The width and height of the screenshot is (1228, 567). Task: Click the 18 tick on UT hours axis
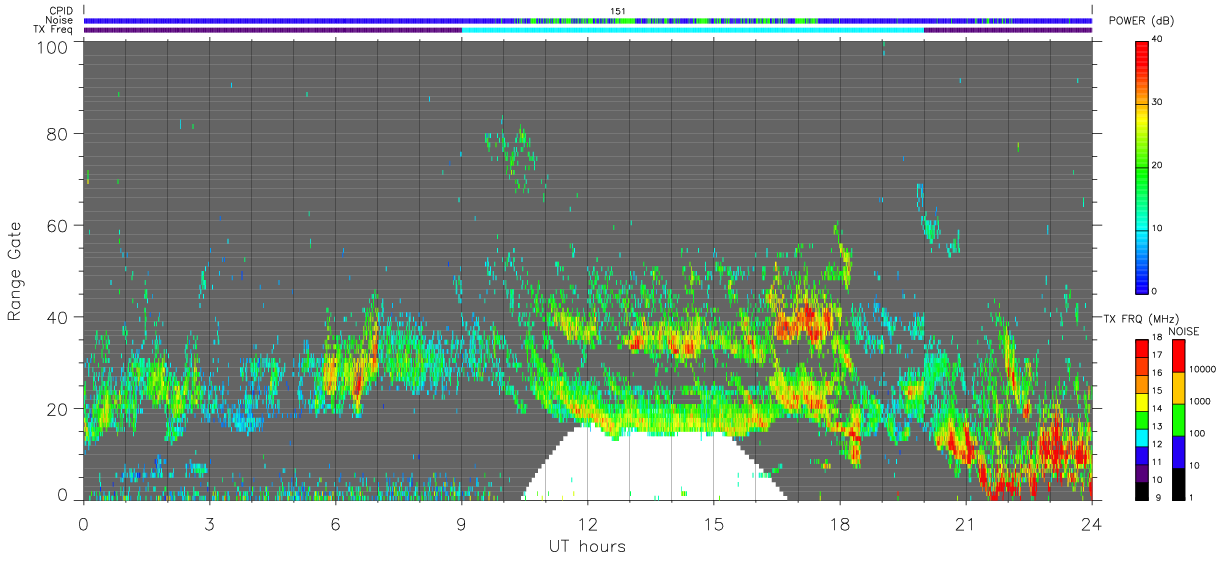pyautogui.click(x=839, y=523)
